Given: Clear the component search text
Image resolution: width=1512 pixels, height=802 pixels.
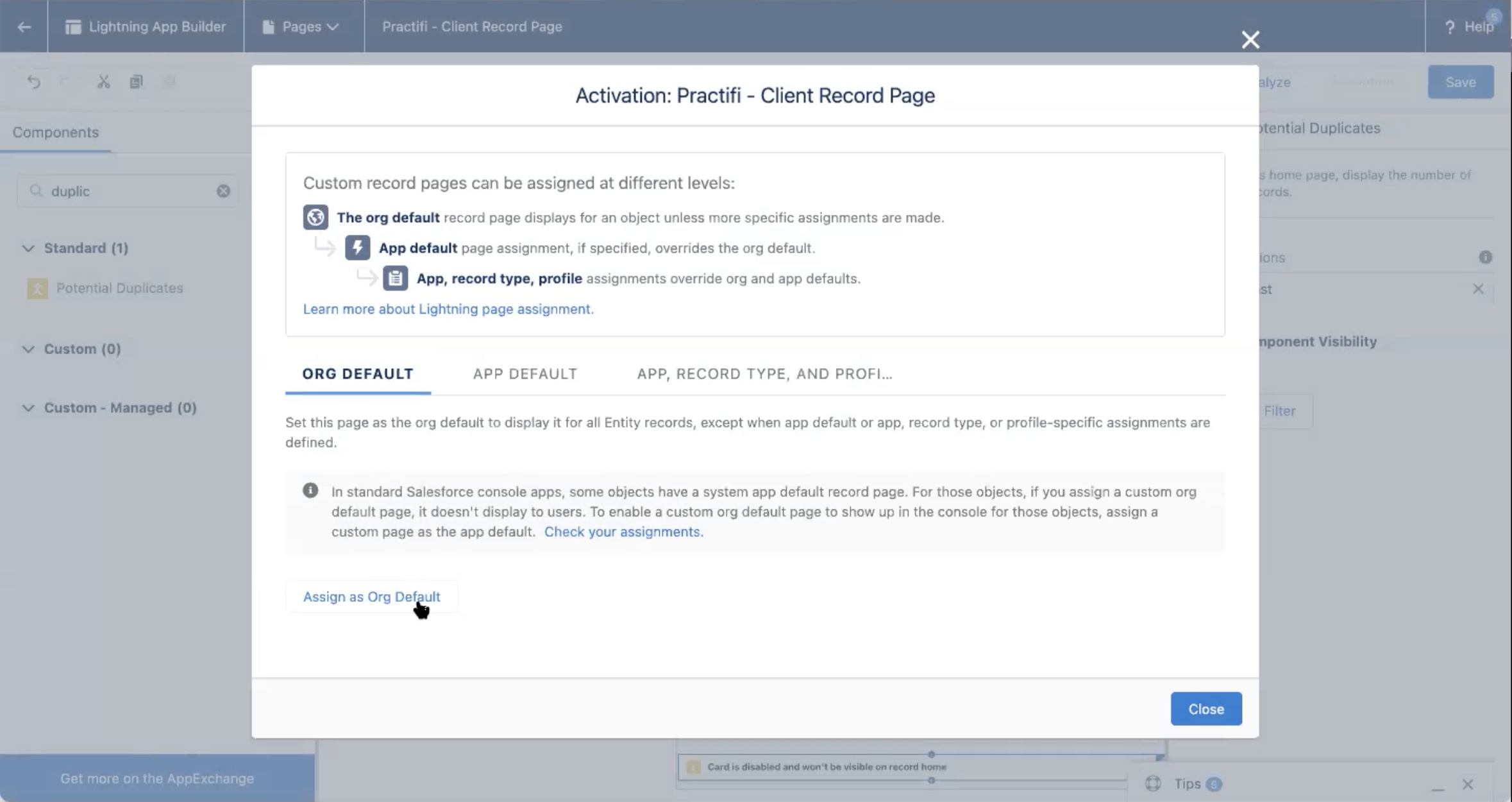Looking at the screenshot, I should [223, 191].
